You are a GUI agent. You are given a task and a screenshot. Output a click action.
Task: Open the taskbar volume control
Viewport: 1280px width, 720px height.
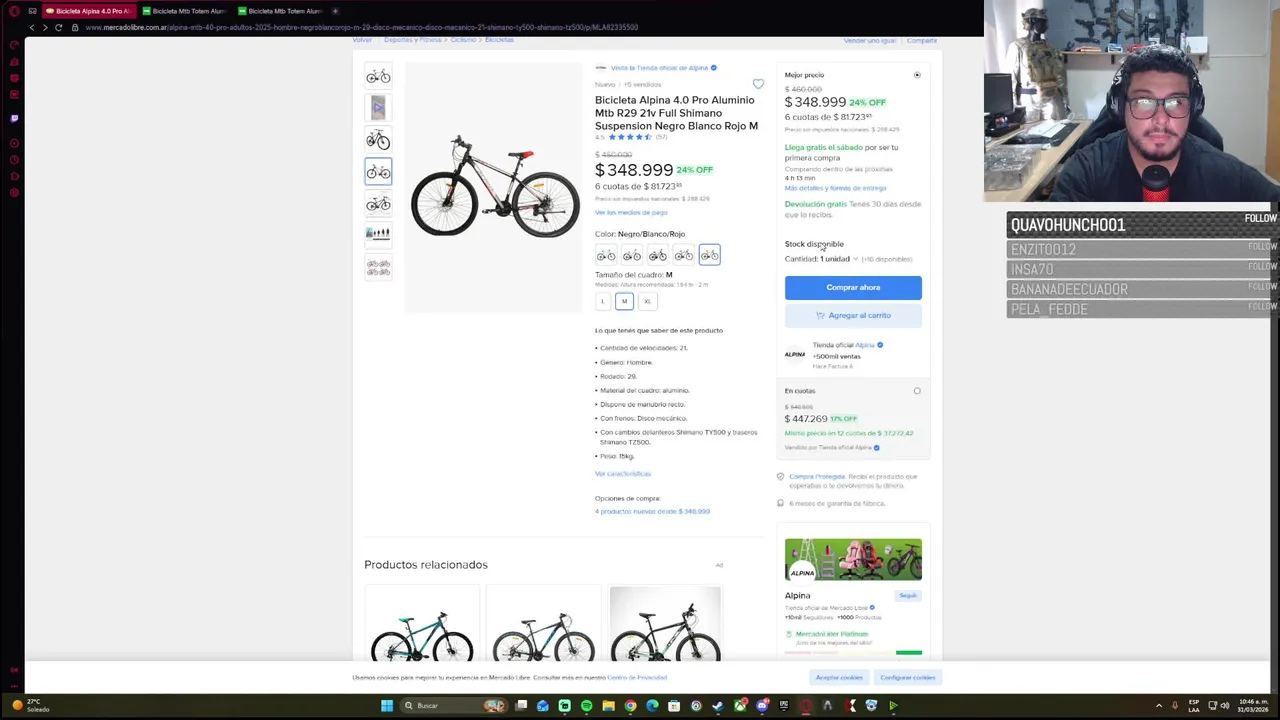[1224, 706]
